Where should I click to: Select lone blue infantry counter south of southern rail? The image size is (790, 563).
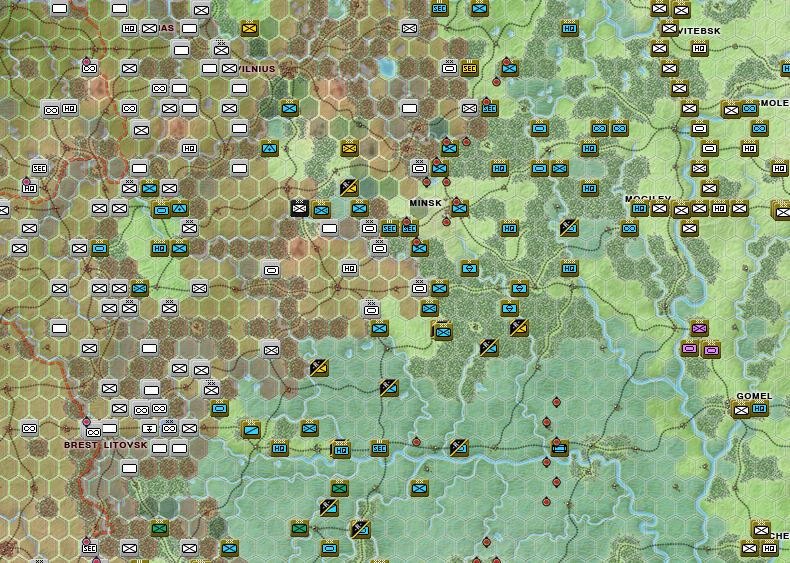[419, 488]
